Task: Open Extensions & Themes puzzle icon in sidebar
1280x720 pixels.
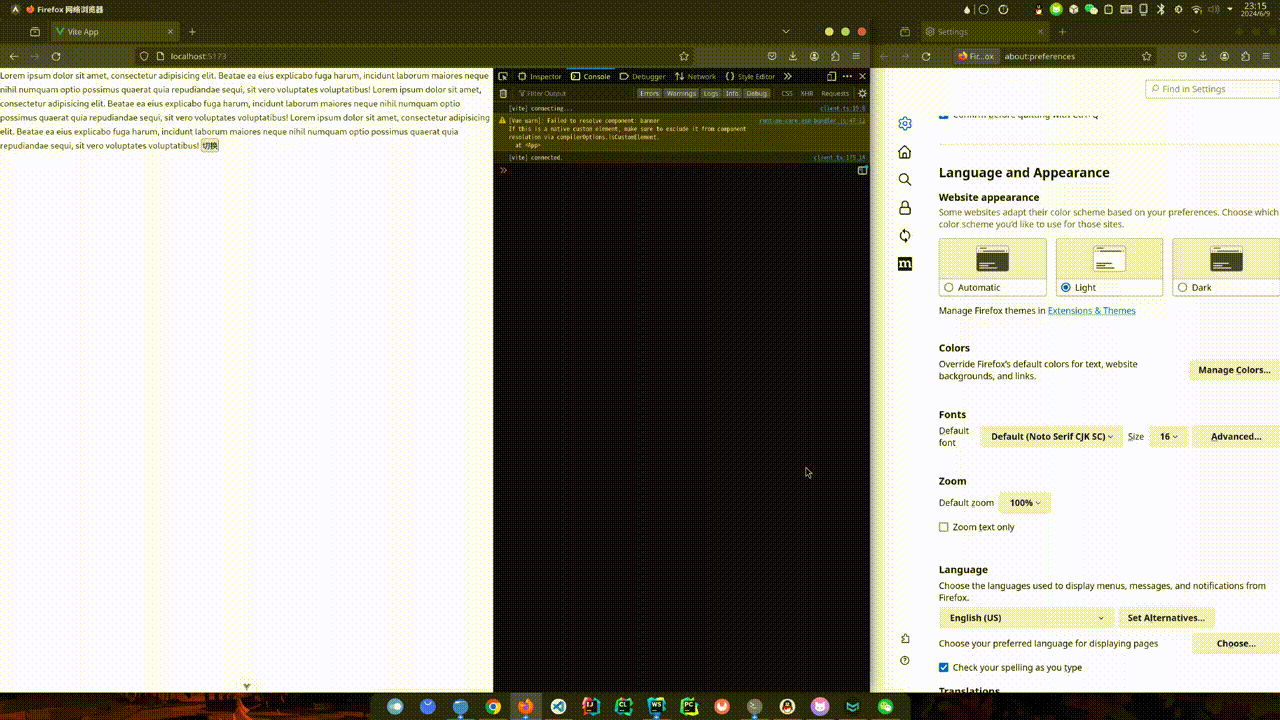Action: pyautogui.click(x=905, y=638)
